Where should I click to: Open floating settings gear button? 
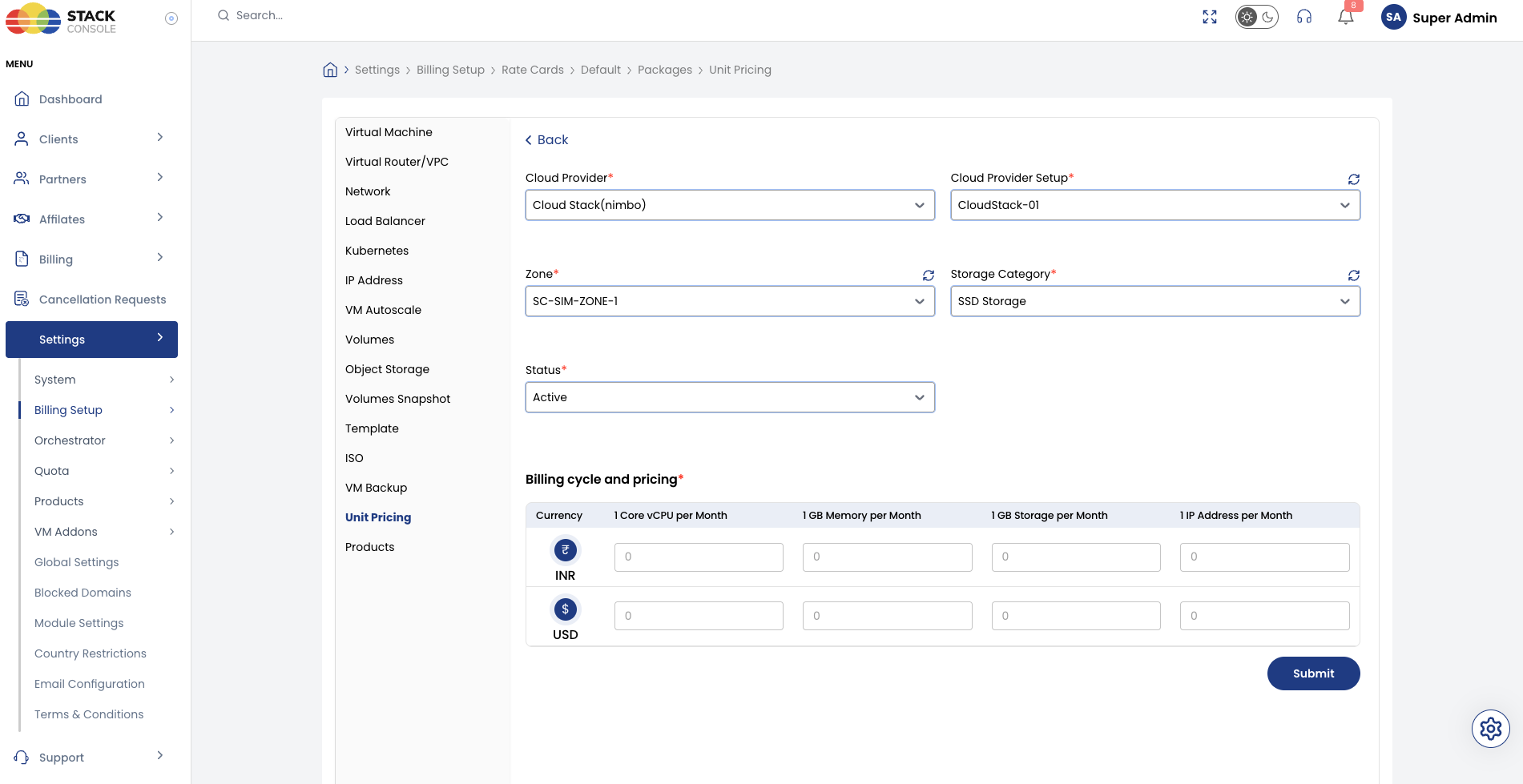[x=1491, y=729]
